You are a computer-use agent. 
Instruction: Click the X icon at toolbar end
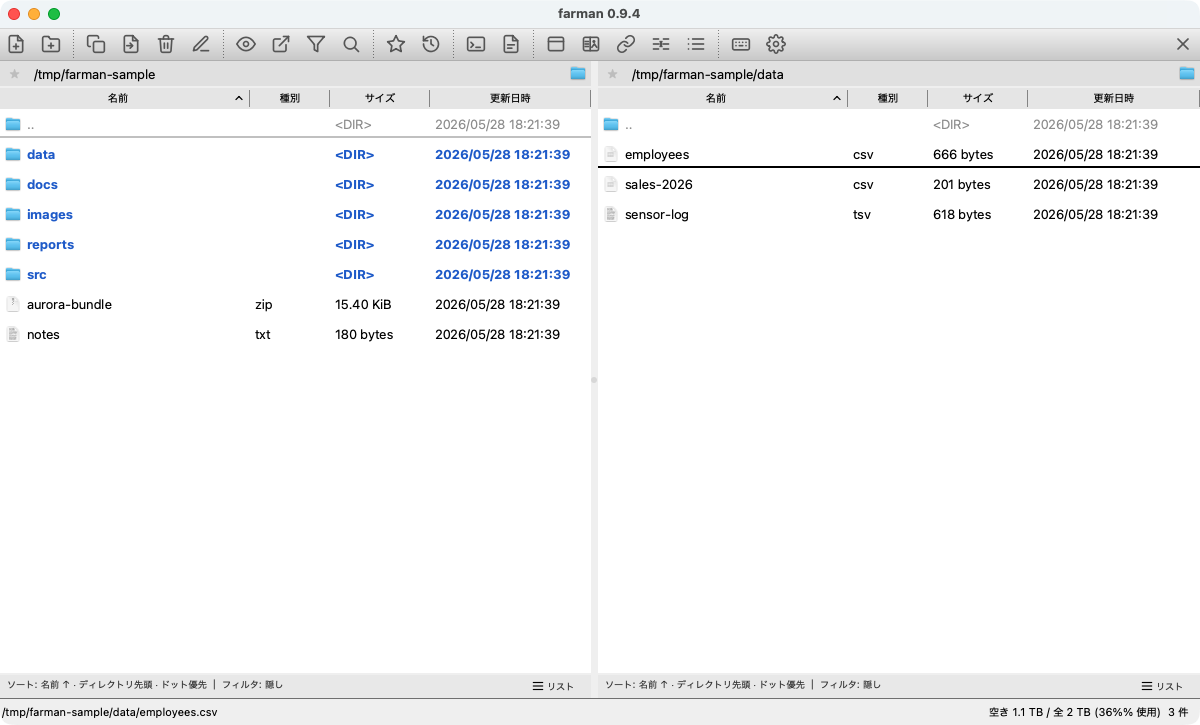1183,44
